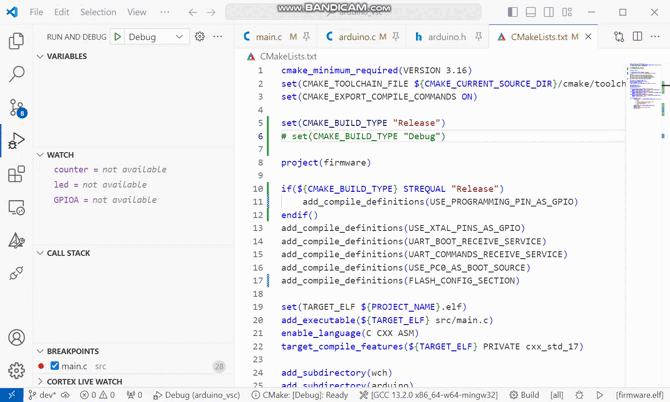The width and height of the screenshot is (670, 402).
Task: Unpin the arduino.c tab
Action: (x=396, y=37)
